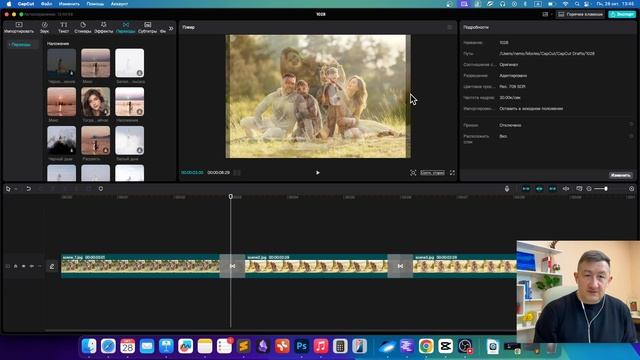Enter fullscreen preview mode

coord(452,173)
